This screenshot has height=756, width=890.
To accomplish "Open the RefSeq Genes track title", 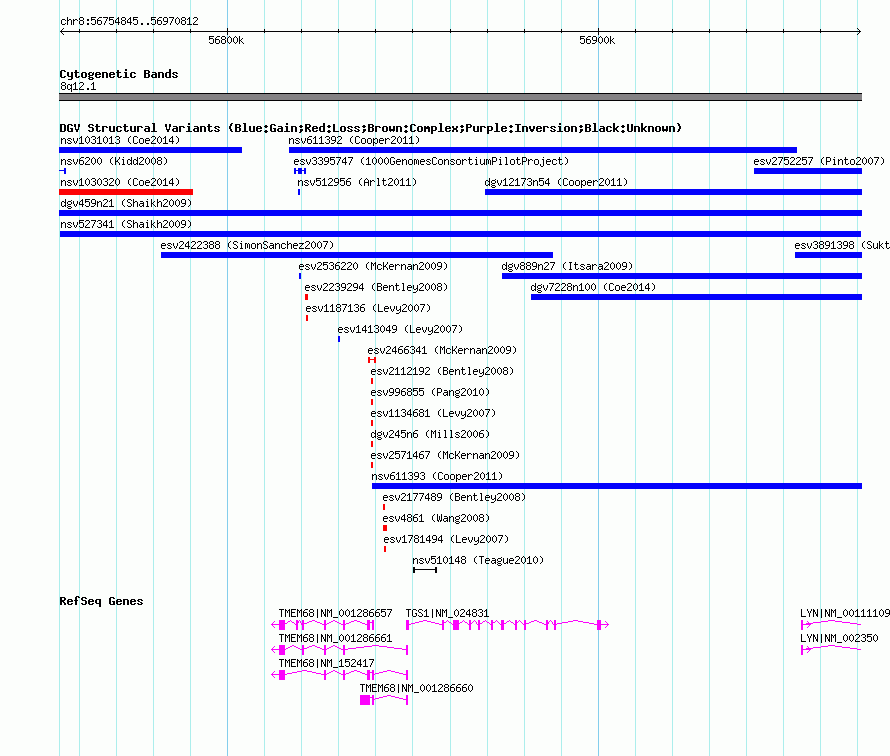I will coord(101,601).
